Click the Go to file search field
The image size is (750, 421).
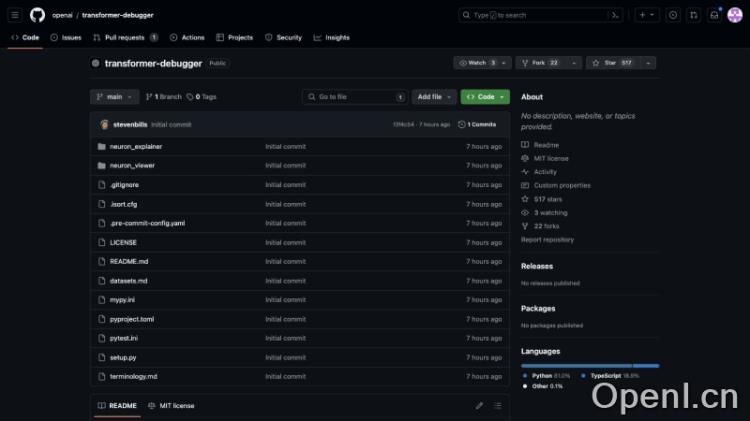coord(355,97)
